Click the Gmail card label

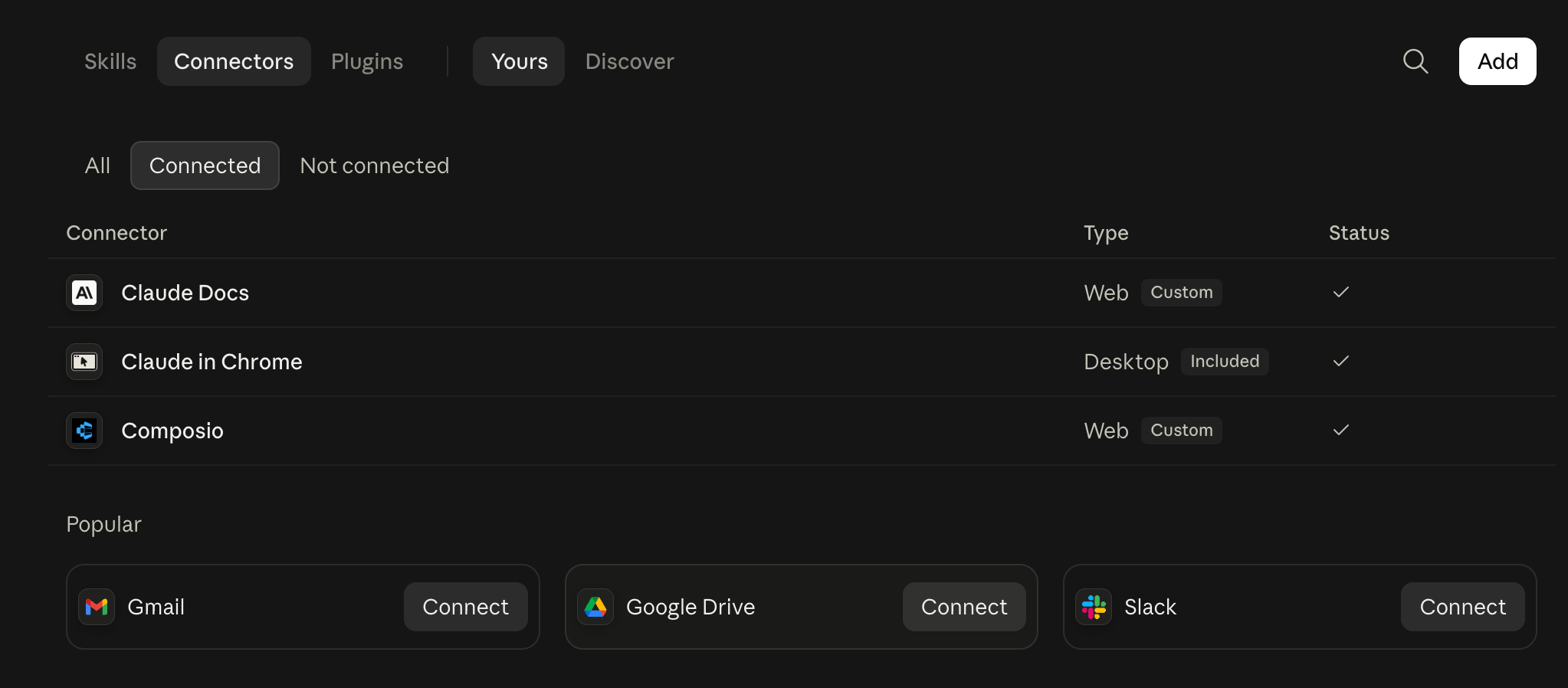point(156,607)
